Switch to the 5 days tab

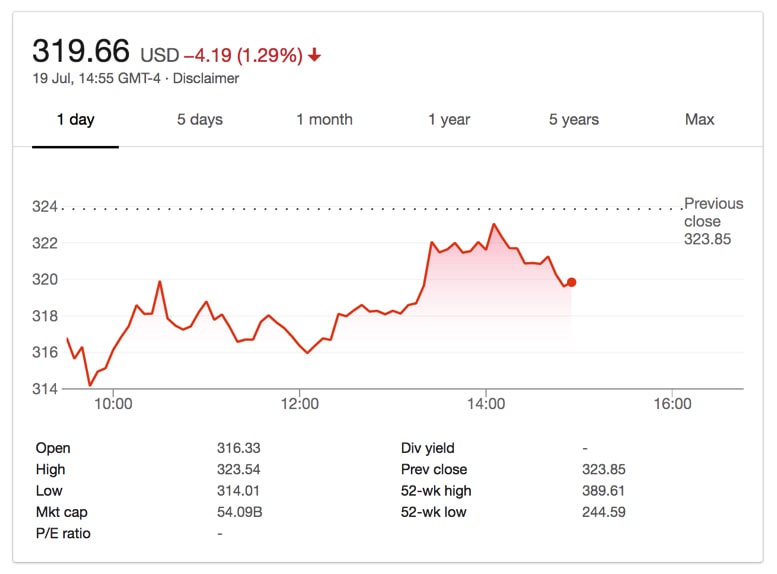coord(200,119)
